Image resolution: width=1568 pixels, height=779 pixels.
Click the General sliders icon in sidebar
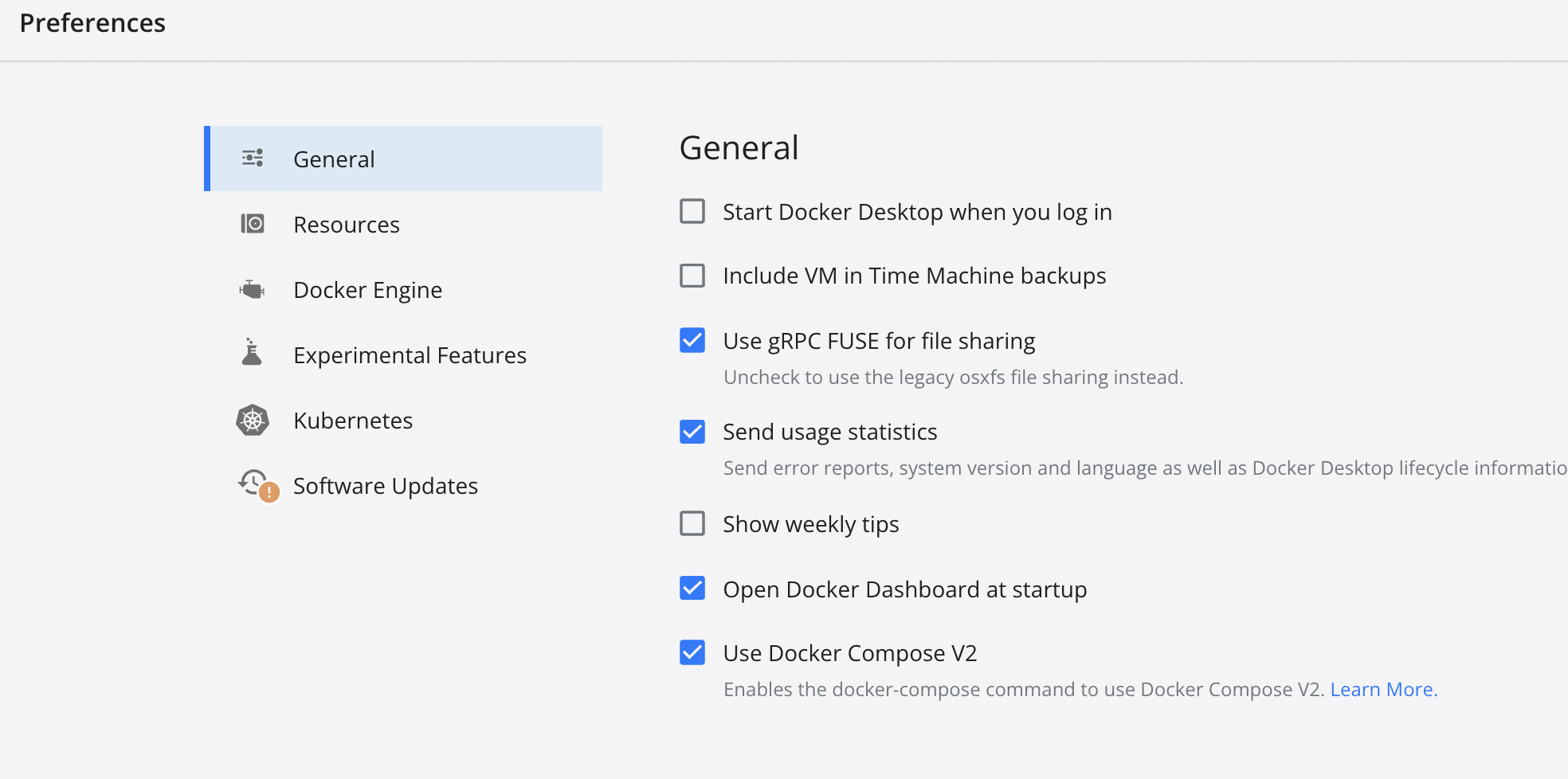click(253, 158)
